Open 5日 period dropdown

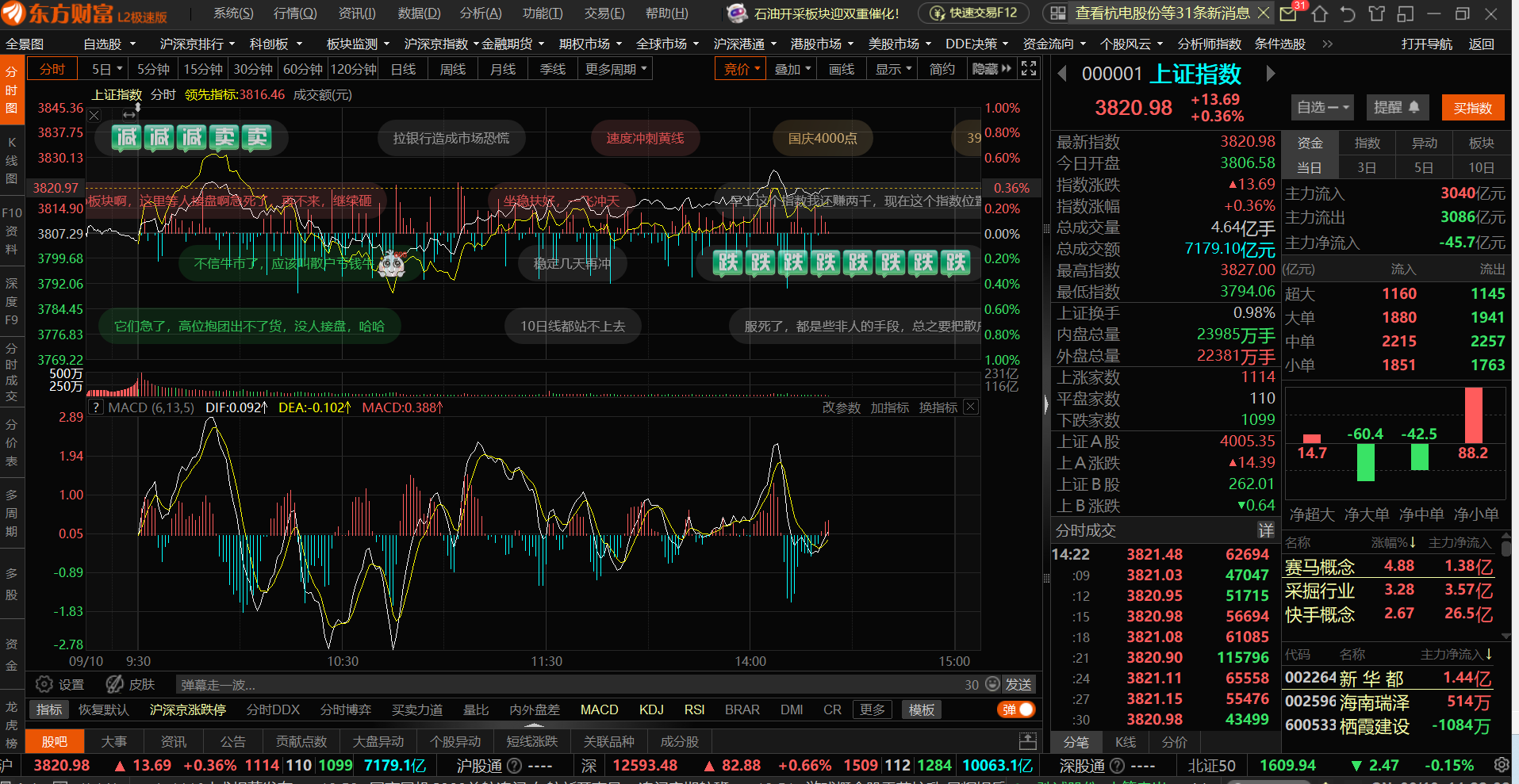pos(106,69)
